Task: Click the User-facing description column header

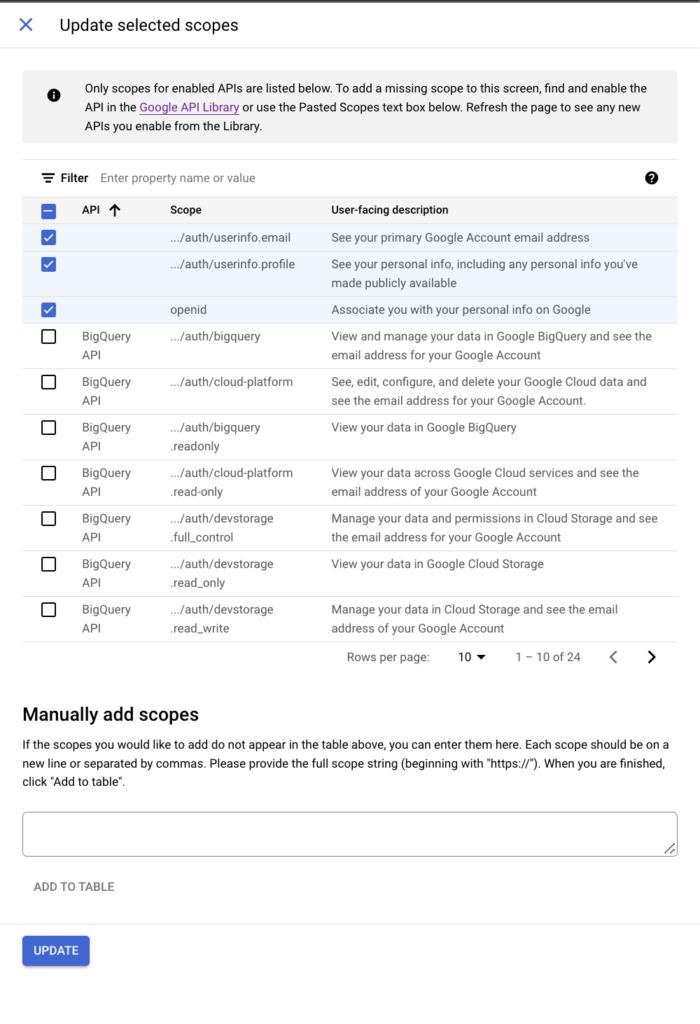Action: coord(389,210)
